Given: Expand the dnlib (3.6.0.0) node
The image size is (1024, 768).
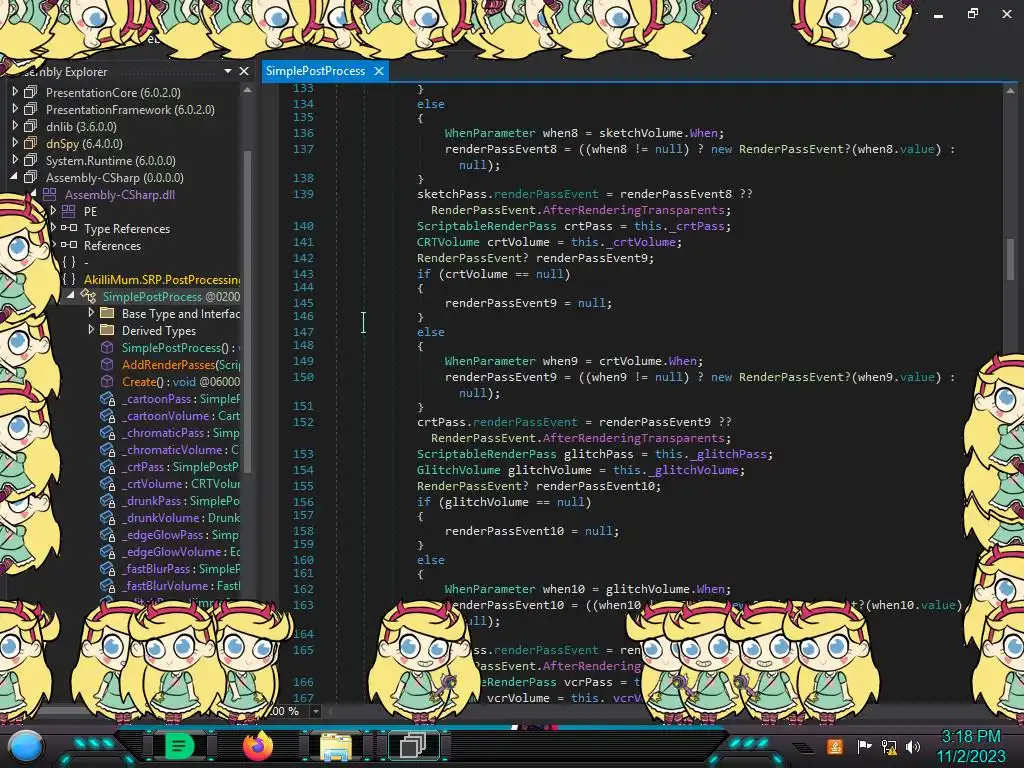Looking at the screenshot, I should click(x=15, y=126).
